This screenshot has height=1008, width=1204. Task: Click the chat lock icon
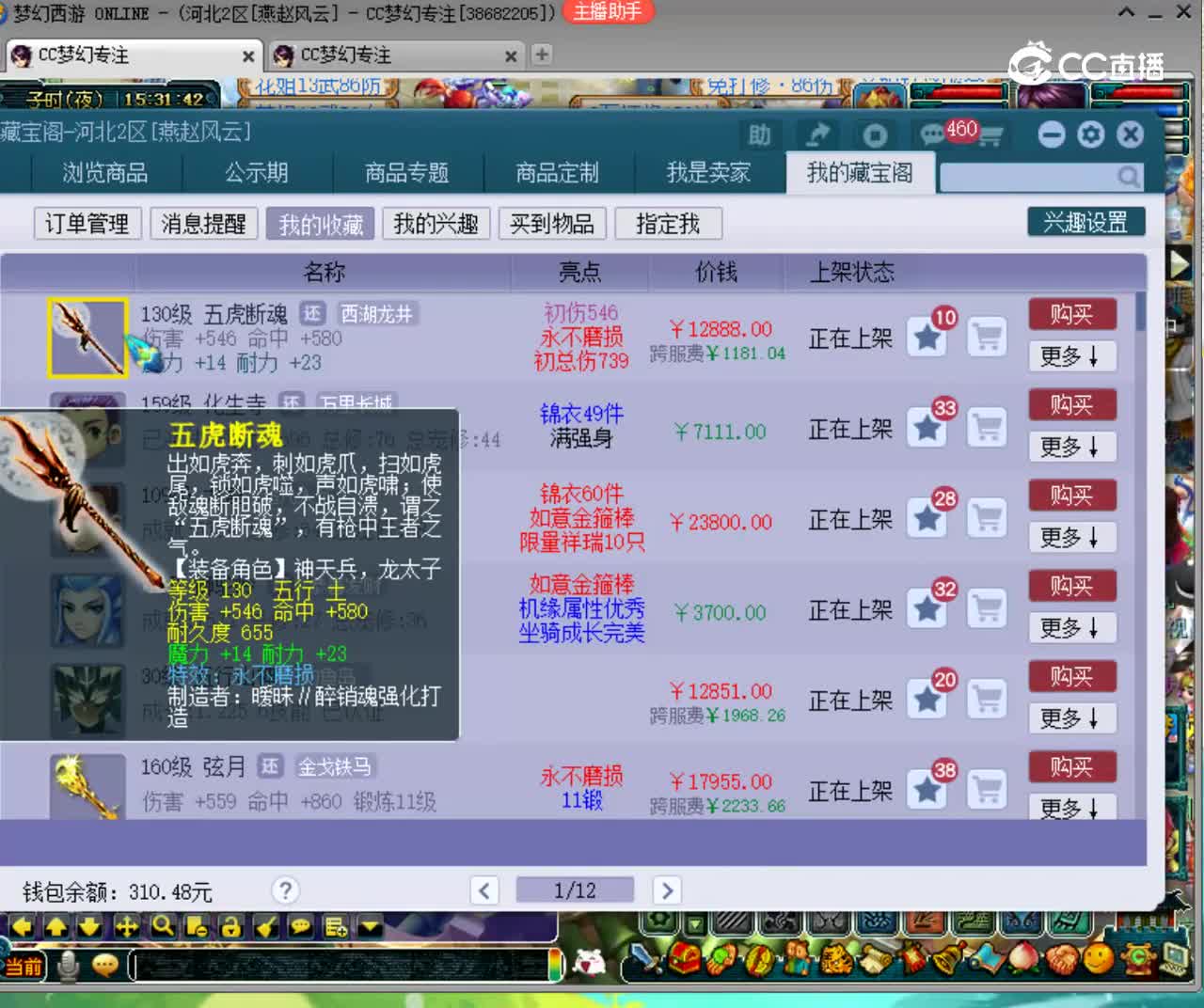tap(231, 926)
